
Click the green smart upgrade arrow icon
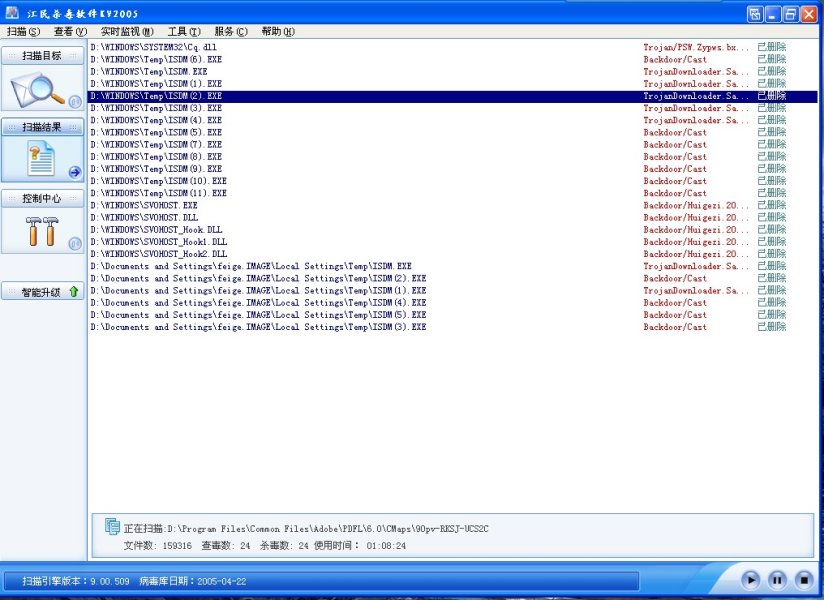(x=74, y=292)
